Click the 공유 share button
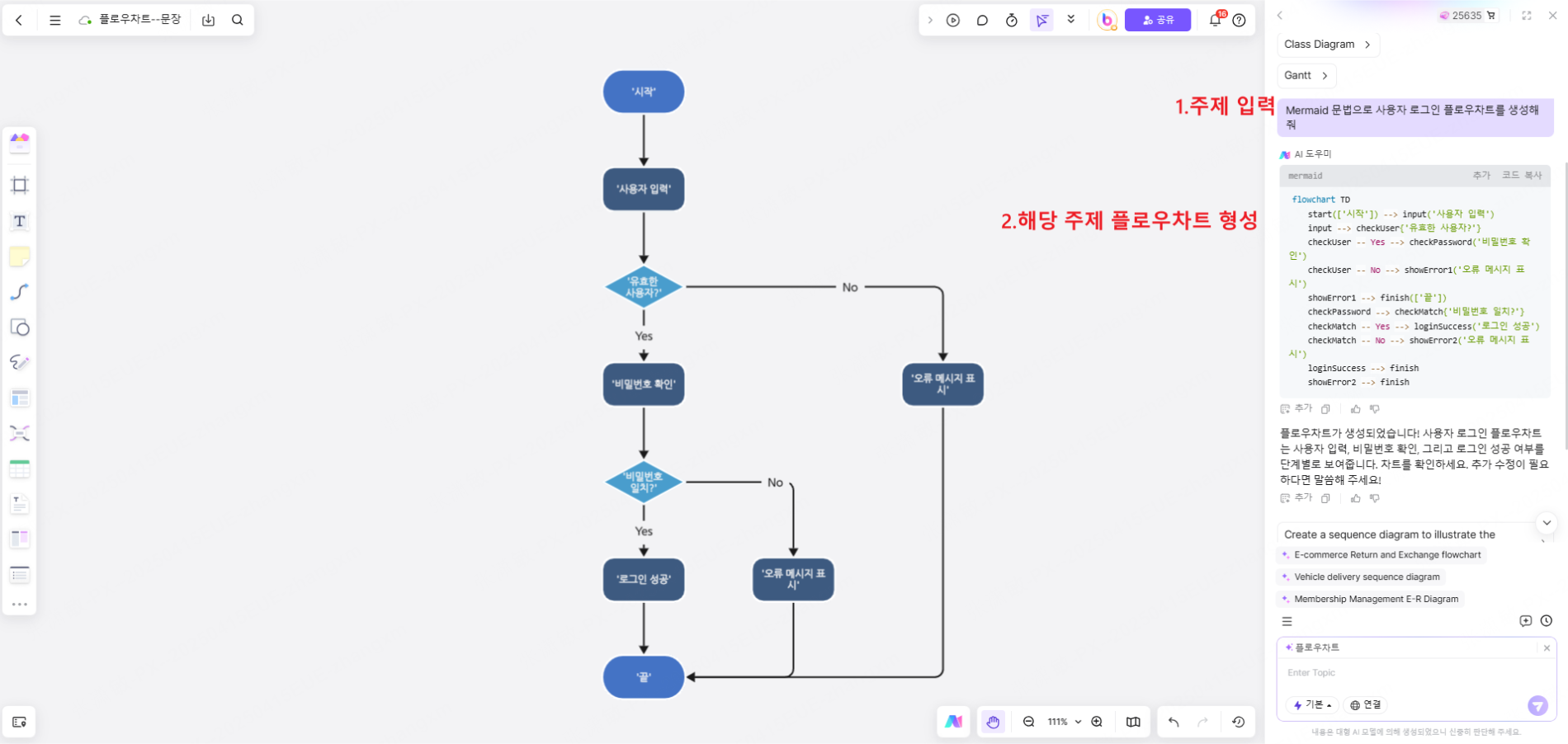This screenshot has width=1568, height=744. click(x=1158, y=20)
